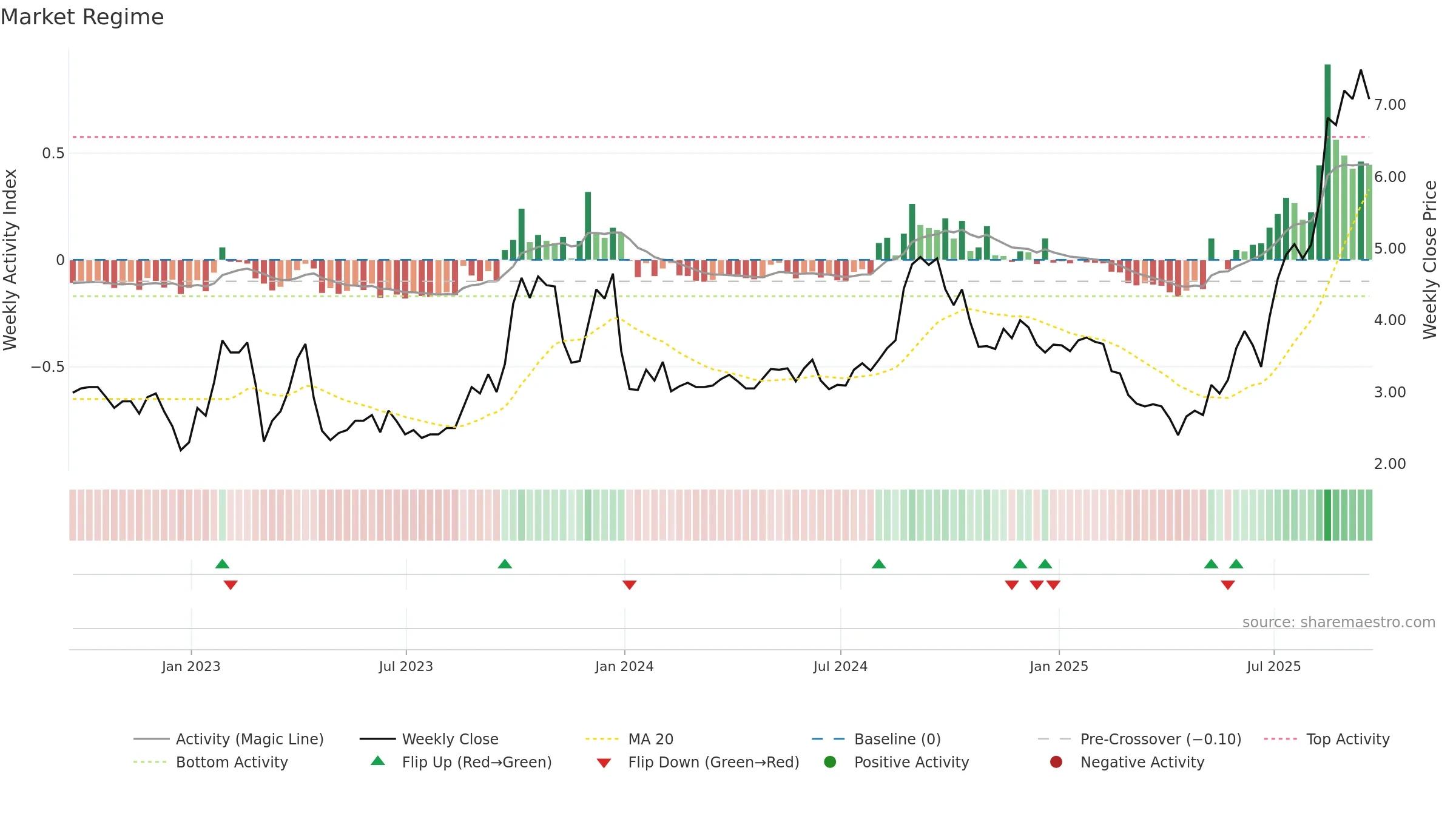Viewport: 1456px width, 819px height.
Task: Click the tallest dark green activity bar
Action: click(x=1327, y=162)
